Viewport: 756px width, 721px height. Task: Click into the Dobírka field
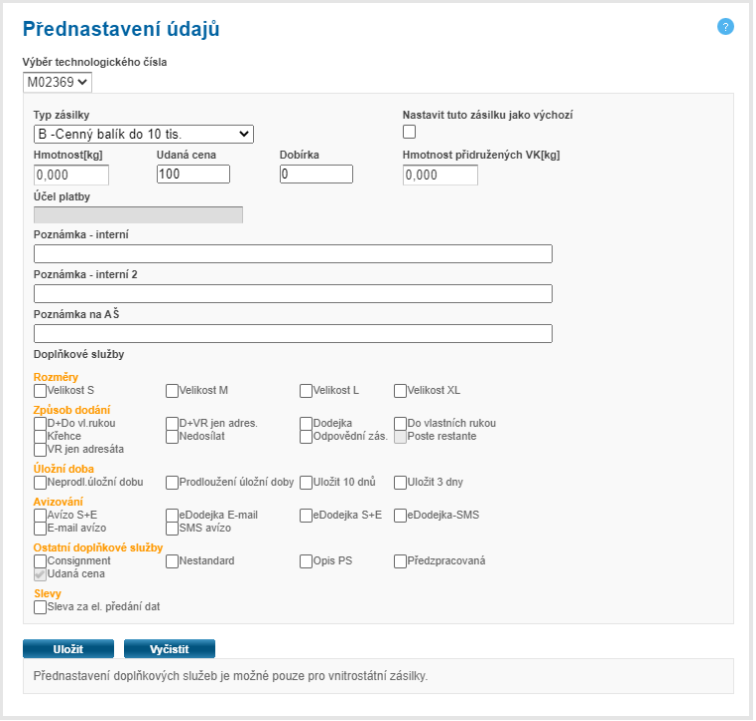tap(316, 175)
